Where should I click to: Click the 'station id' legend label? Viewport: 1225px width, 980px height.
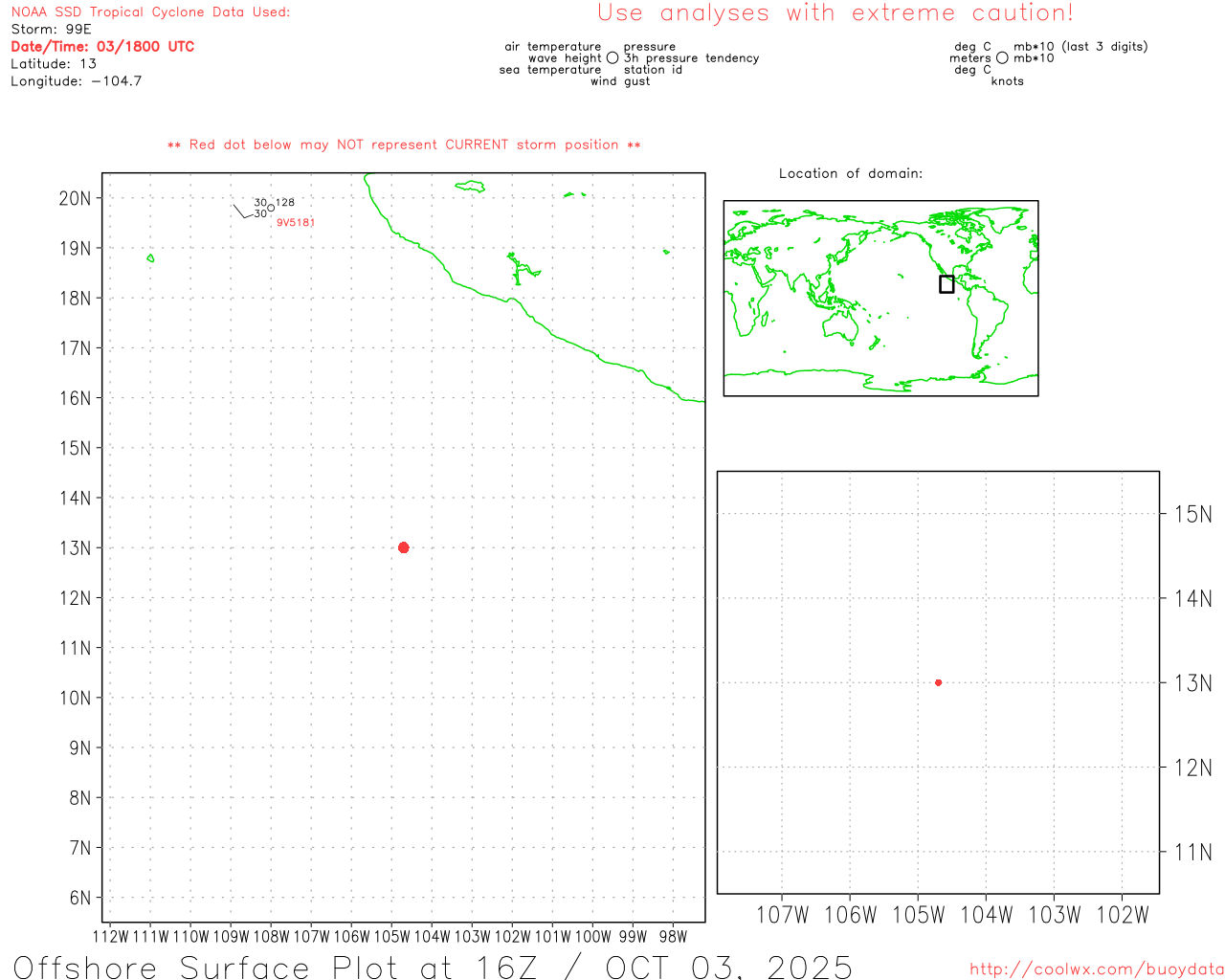654,70
